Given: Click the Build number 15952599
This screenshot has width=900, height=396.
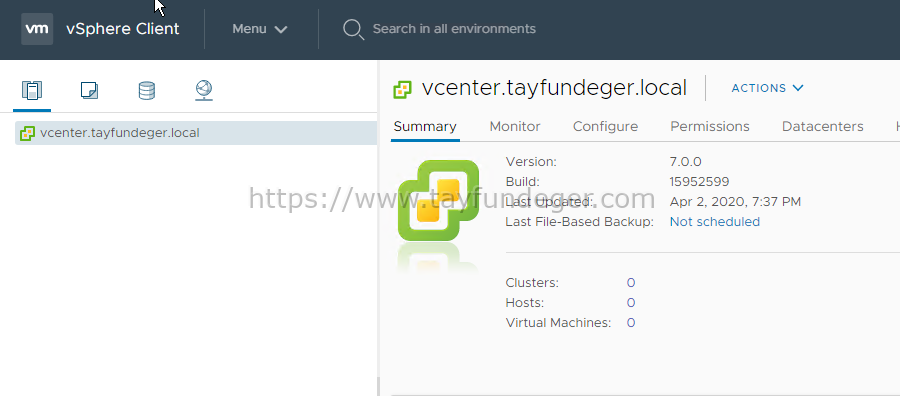Looking at the screenshot, I should point(699,182).
